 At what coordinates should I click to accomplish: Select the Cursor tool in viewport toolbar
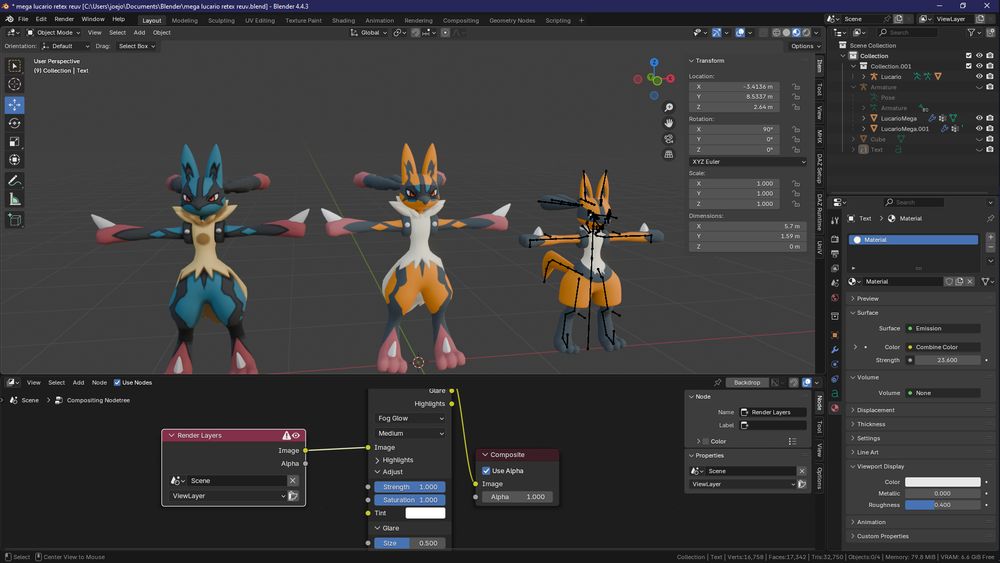point(15,84)
